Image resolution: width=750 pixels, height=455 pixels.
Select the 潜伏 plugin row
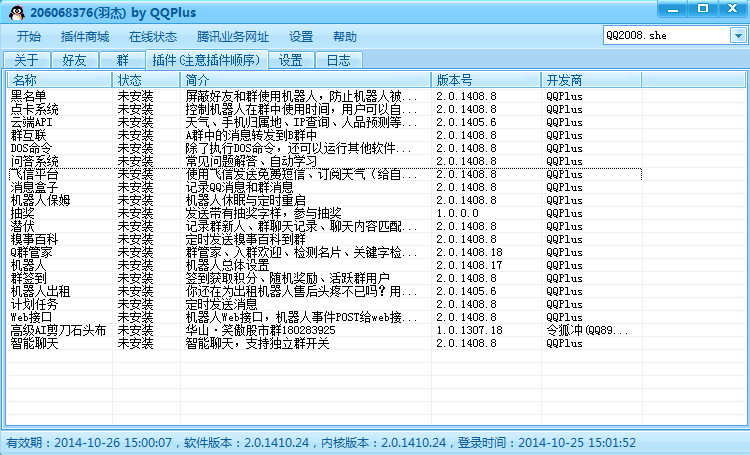coord(325,226)
